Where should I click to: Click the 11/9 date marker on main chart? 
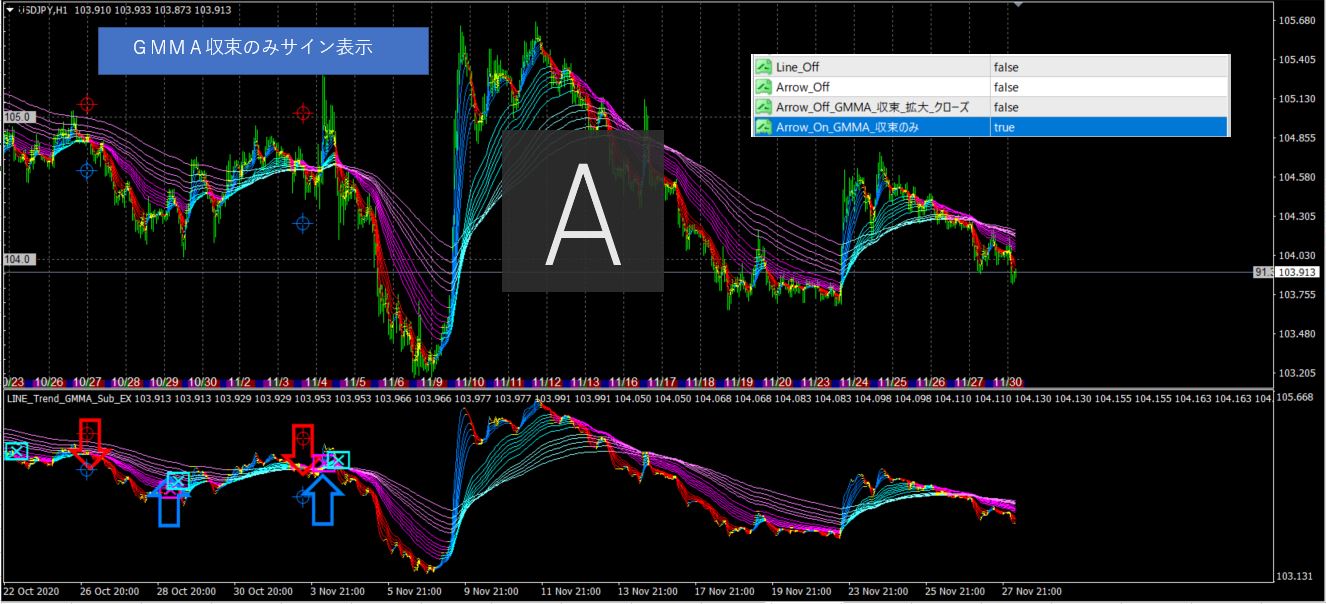coord(432,382)
